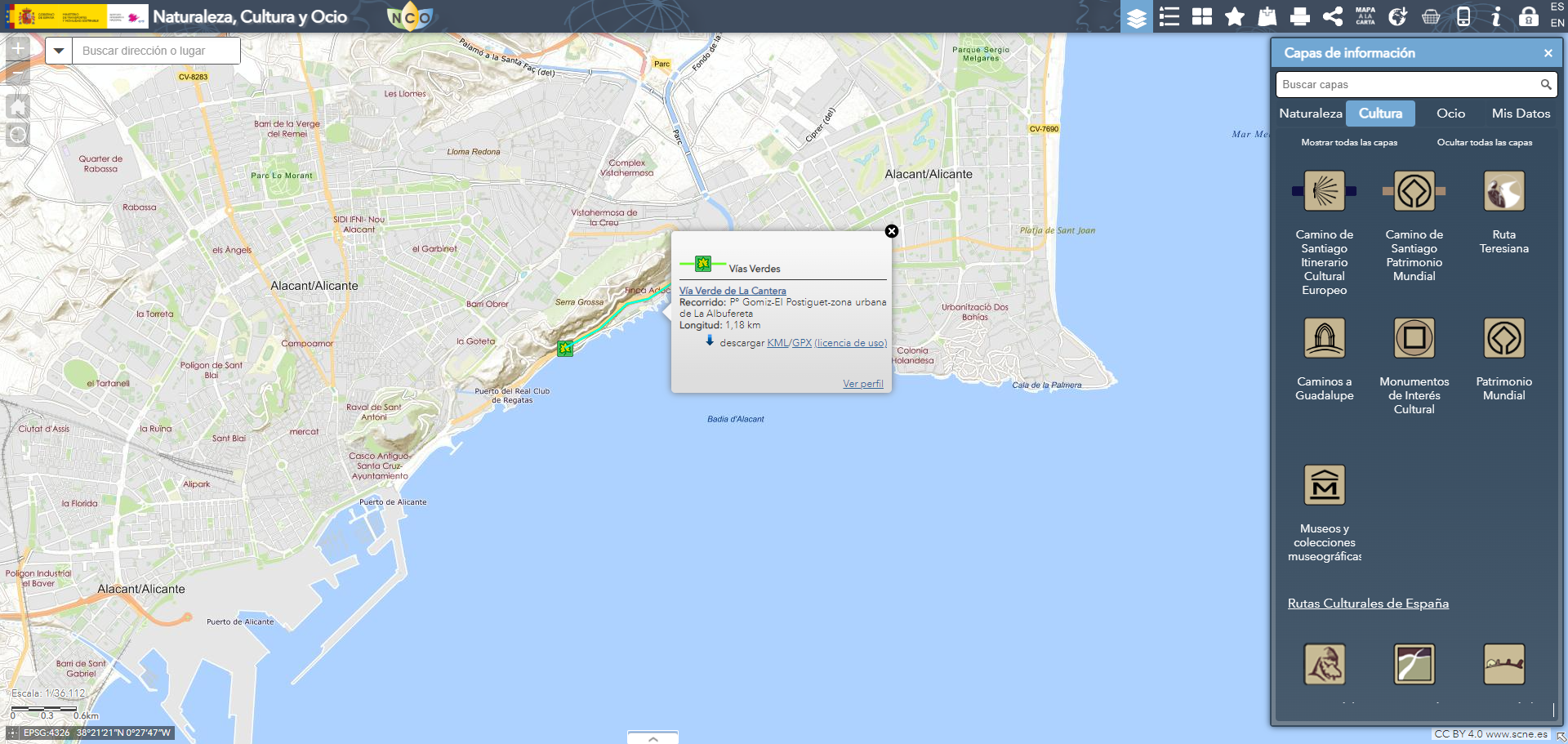
Task: Click the star favorites icon in the toolbar
Action: click(x=1235, y=16)
